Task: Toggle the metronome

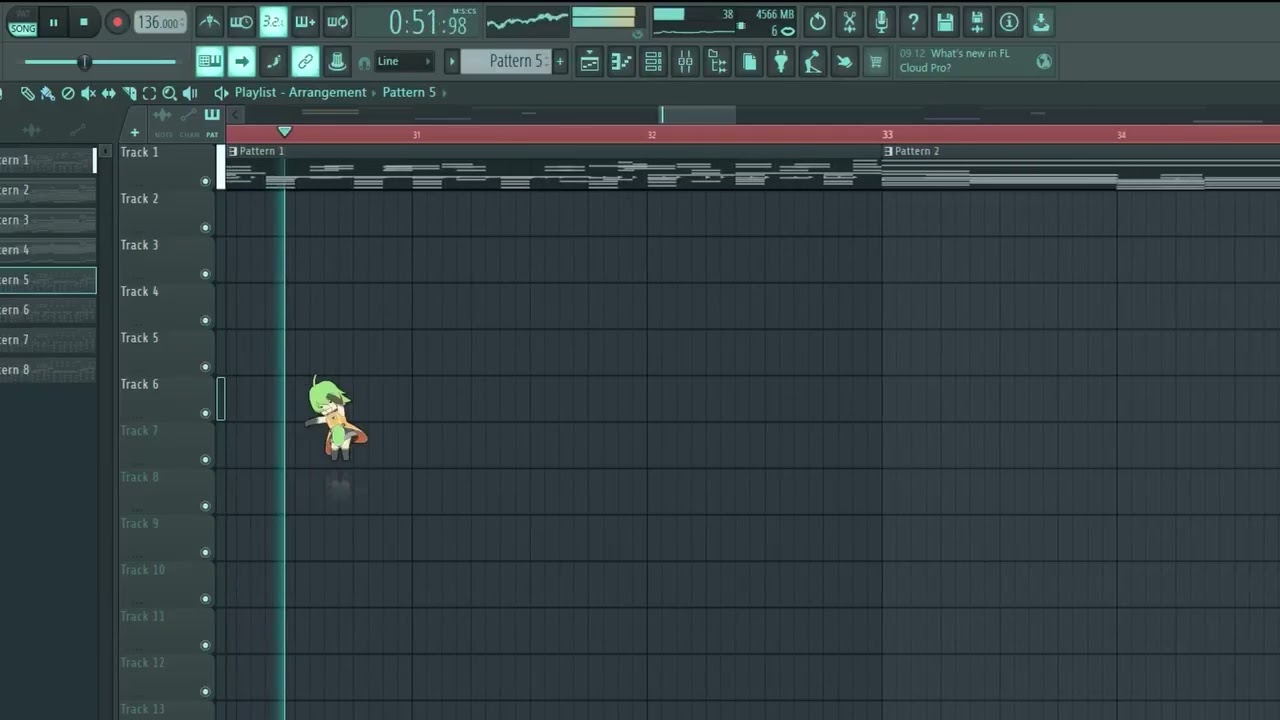Action: (209, 21)
